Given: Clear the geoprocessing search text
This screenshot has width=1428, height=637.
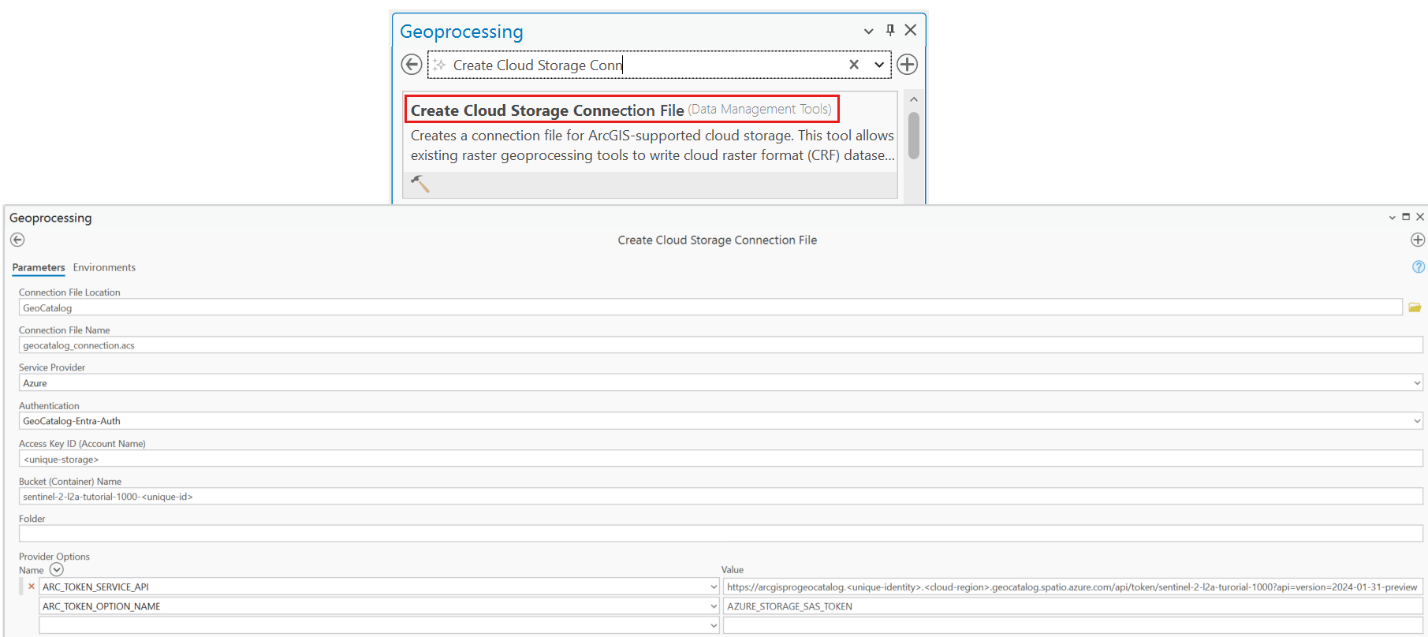Looking at the screenshot, I should point(854,64).
